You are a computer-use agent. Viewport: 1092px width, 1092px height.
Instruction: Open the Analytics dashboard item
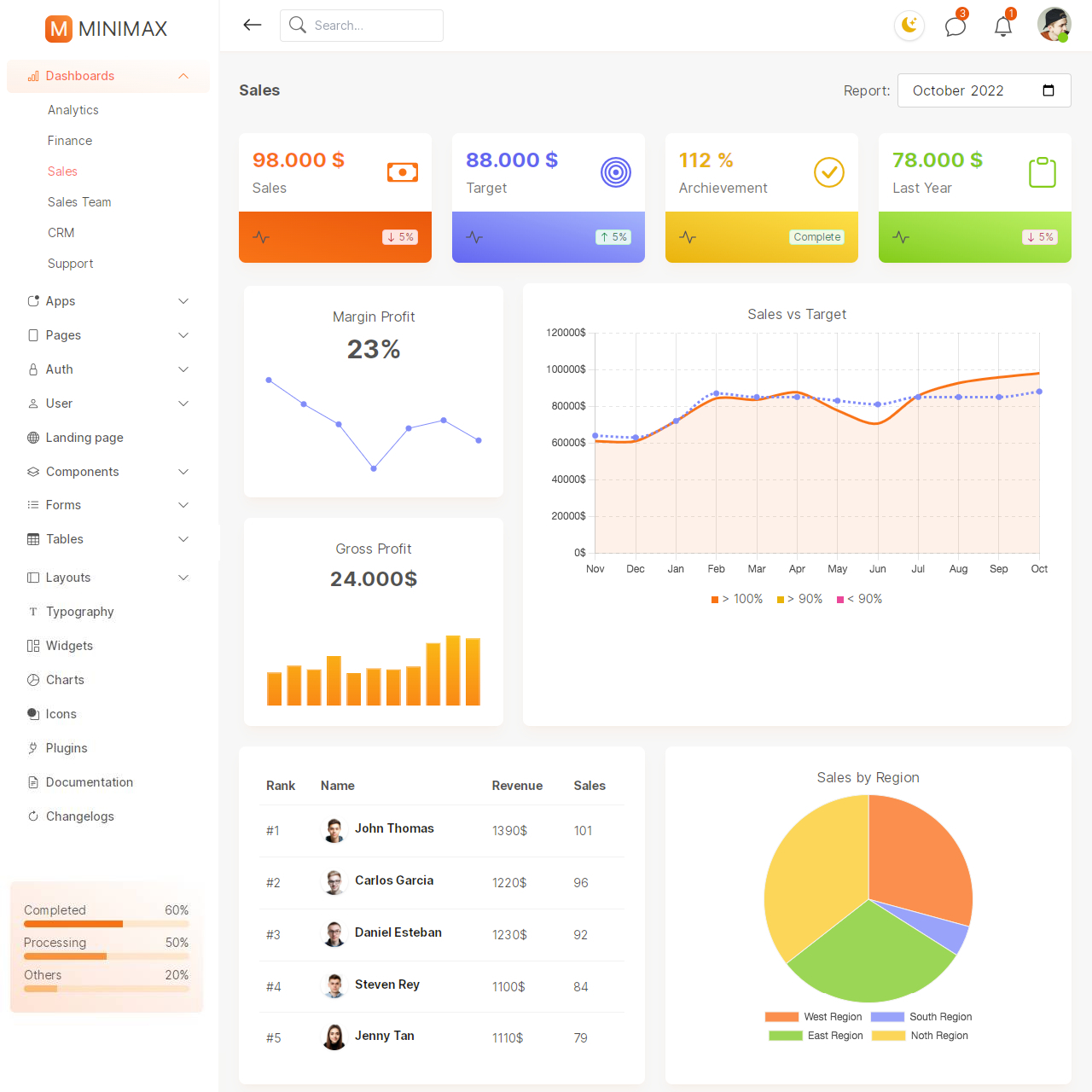pos(73,110)
